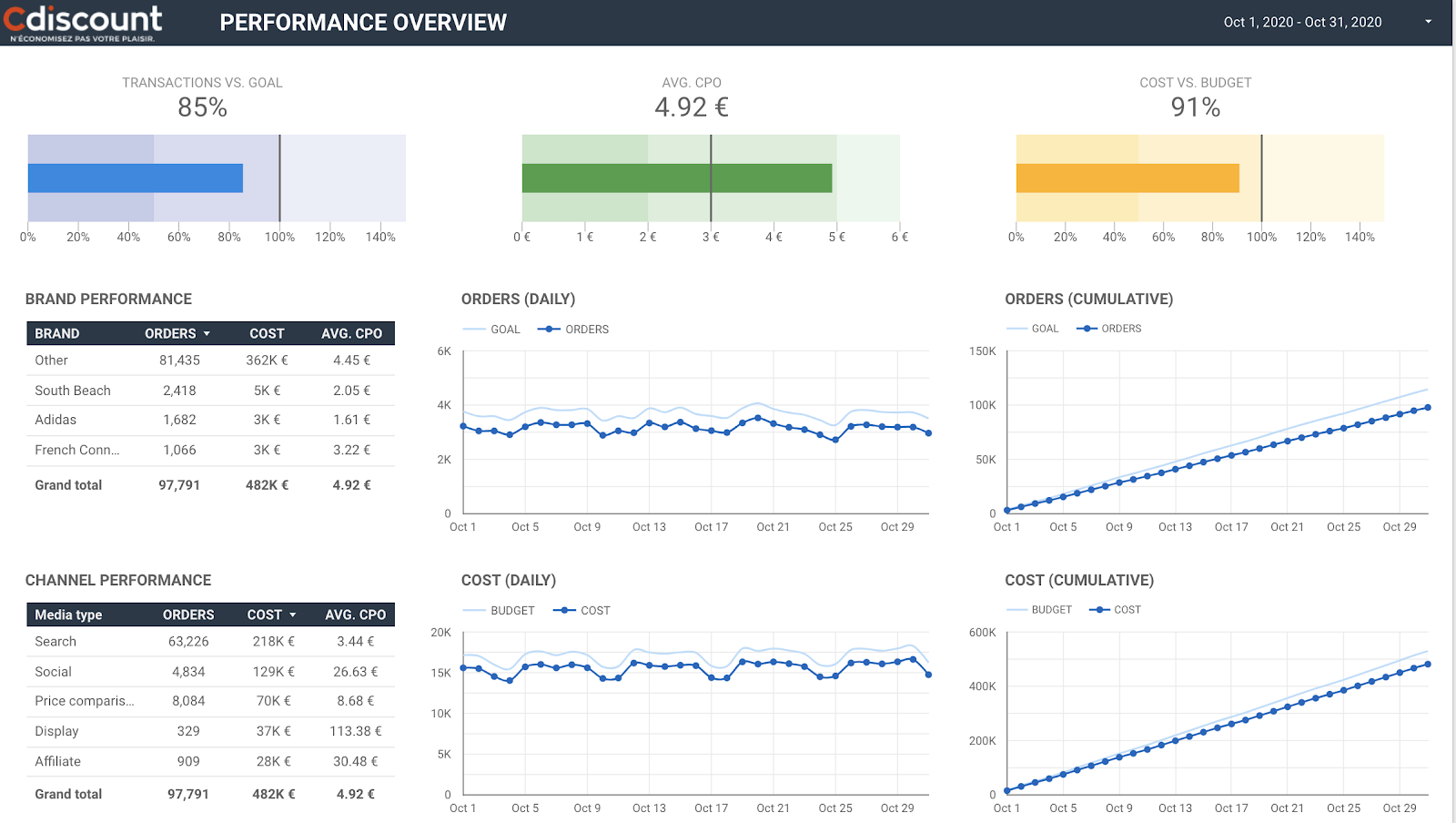Sort brand table by AVG. CPO header
The width and height of the screenshot is (1456, 823).
coord(351,333)
